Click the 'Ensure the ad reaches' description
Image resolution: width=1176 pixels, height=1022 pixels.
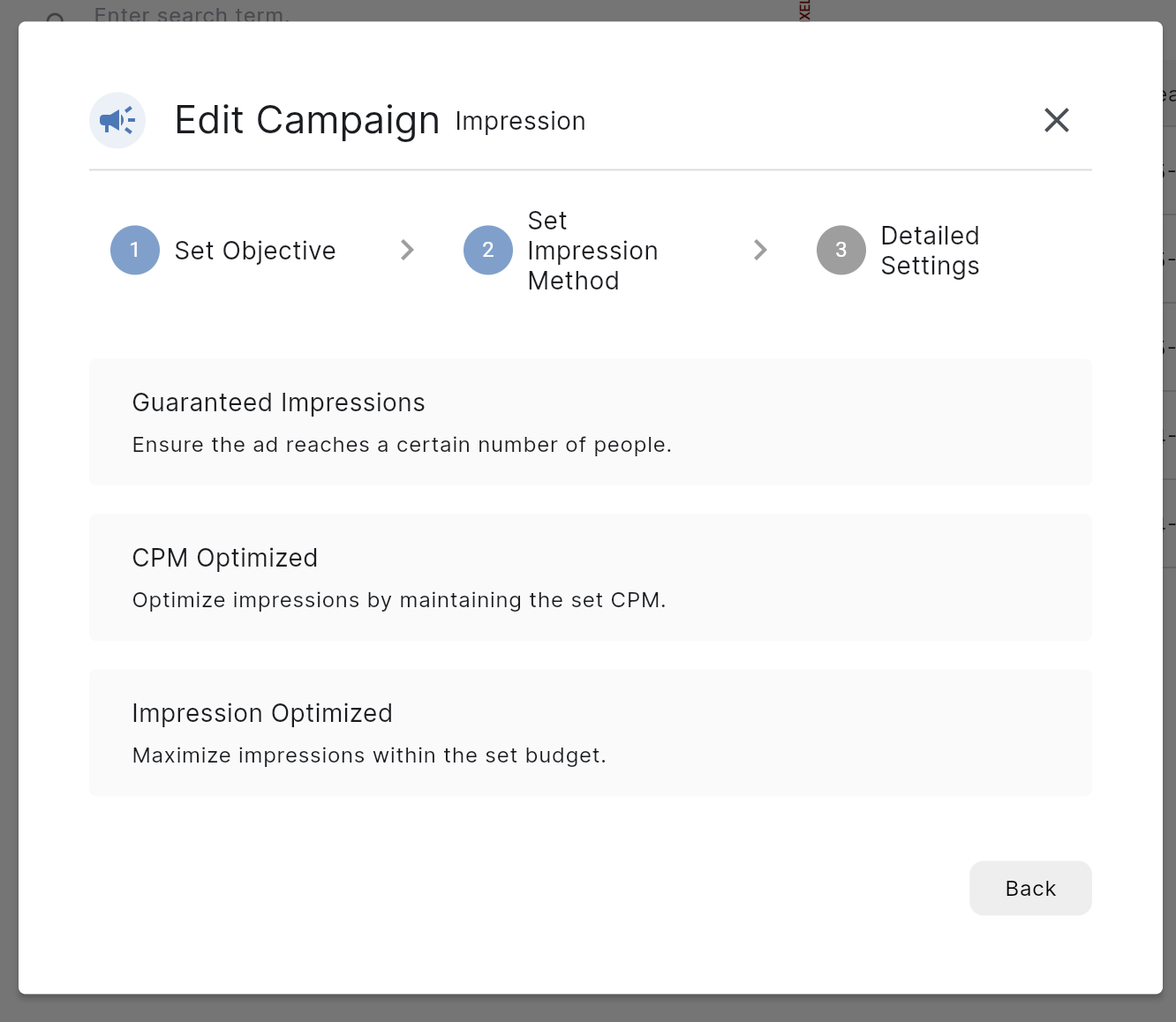coord(402,445)
